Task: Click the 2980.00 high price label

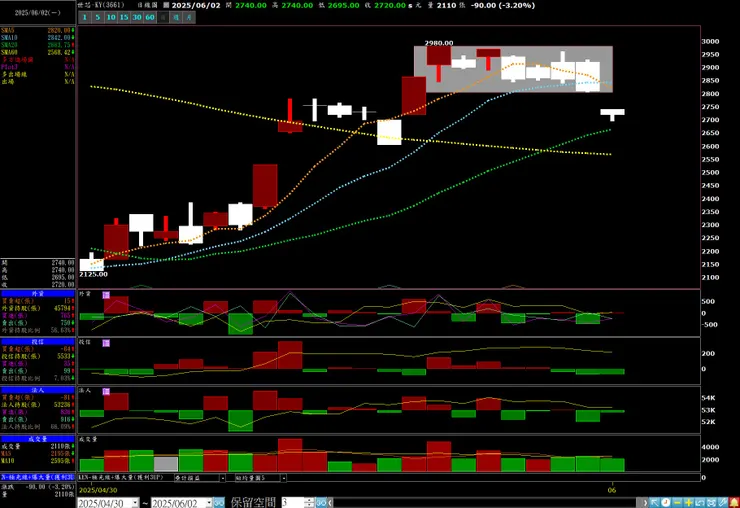Action: [439, 43]
